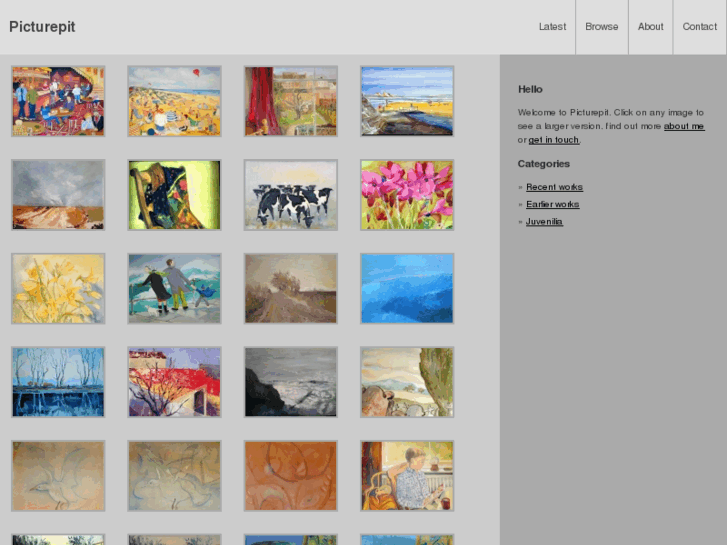727x545 pixels.
Task: Open the beach with red kite painting
Action: pos(174,101)
